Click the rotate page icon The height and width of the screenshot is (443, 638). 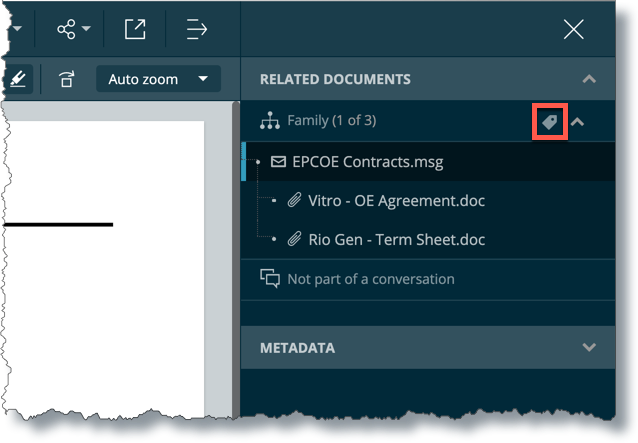tap(67, 79)
